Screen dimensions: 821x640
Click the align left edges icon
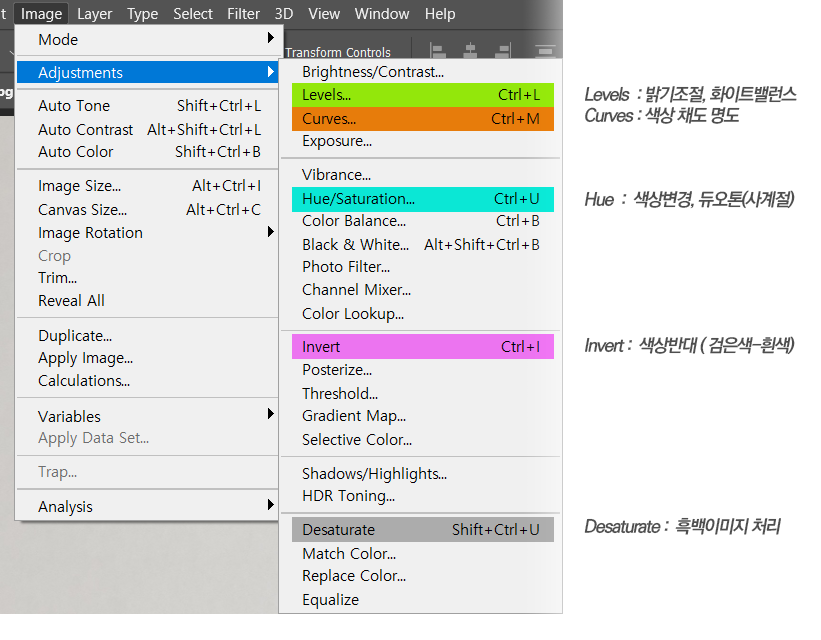438,51
